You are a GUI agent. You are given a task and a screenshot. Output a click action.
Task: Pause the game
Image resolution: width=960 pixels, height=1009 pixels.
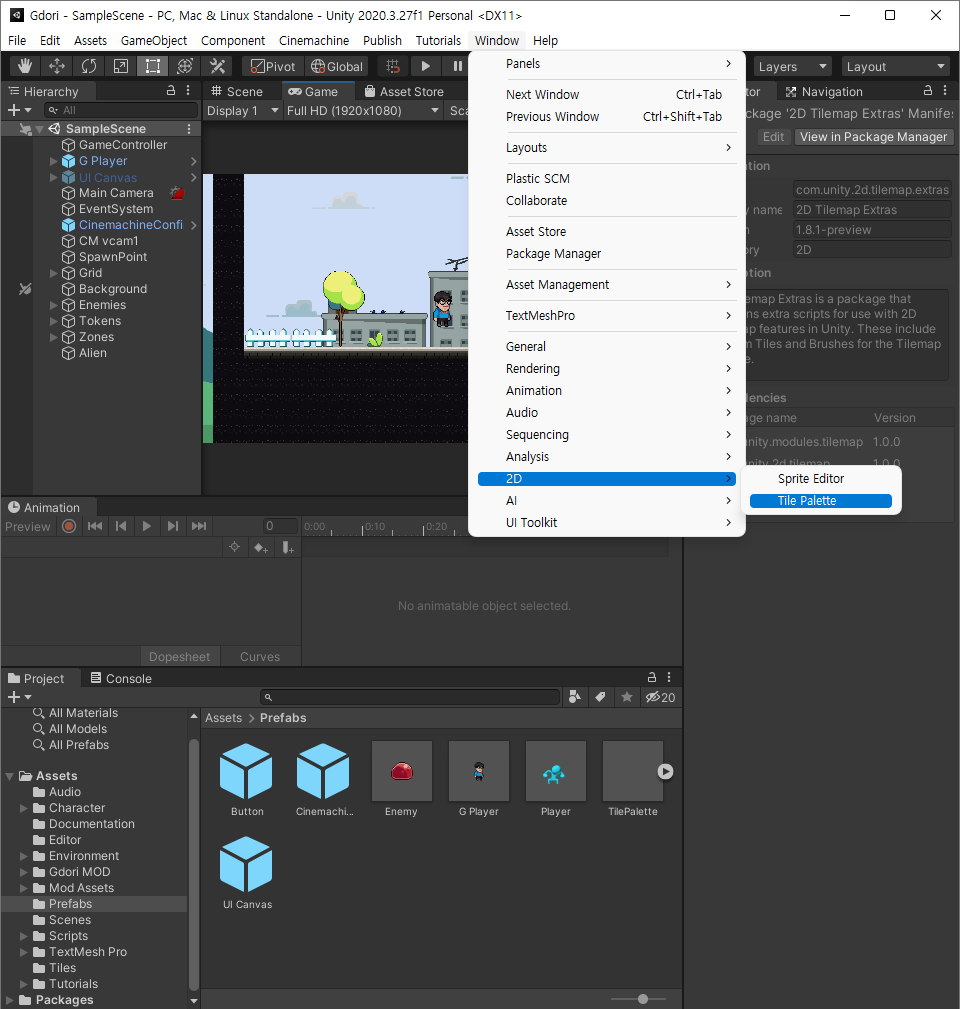click(x=457, y=66)
